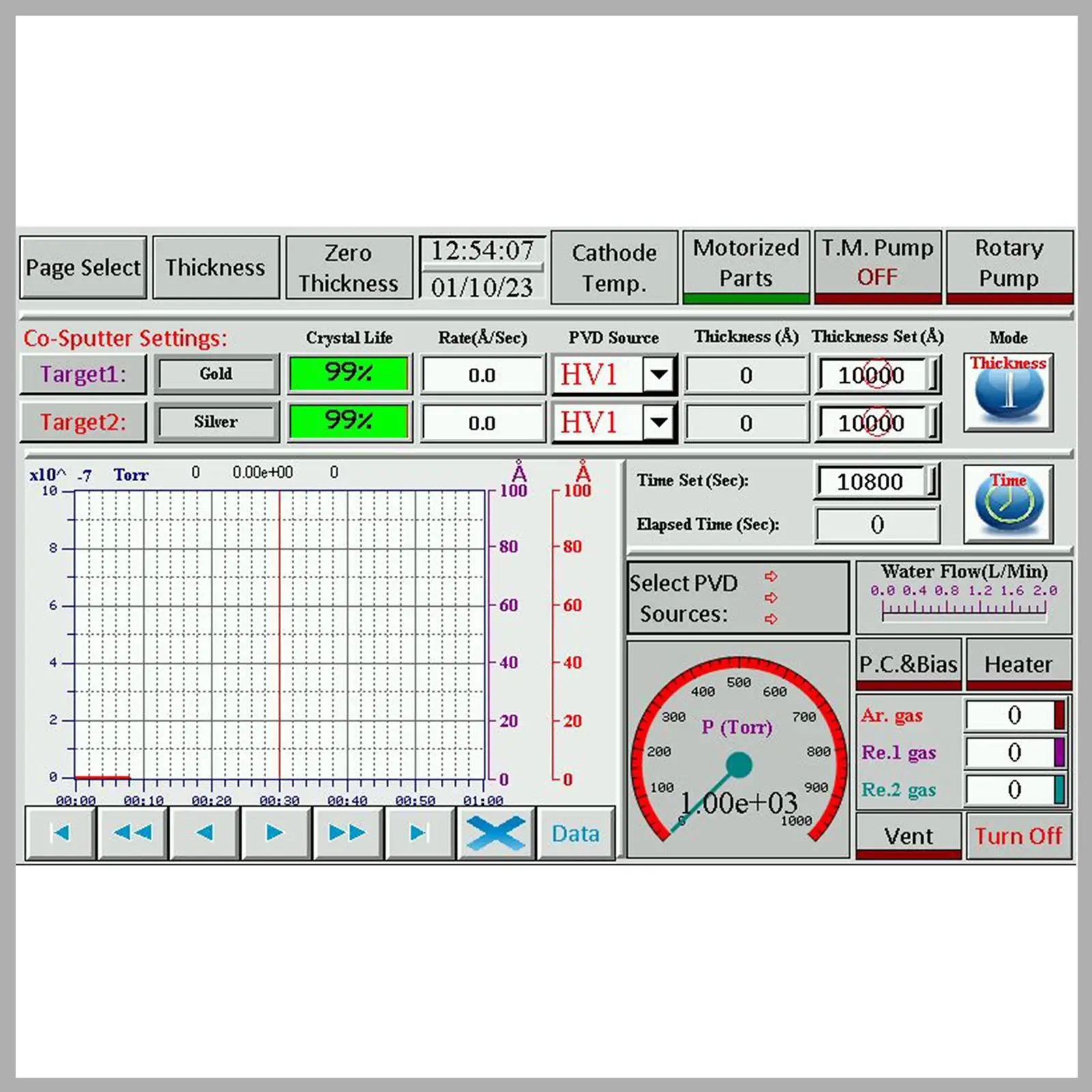
Task: Open chart Data button
Action: tap(575, 833)
